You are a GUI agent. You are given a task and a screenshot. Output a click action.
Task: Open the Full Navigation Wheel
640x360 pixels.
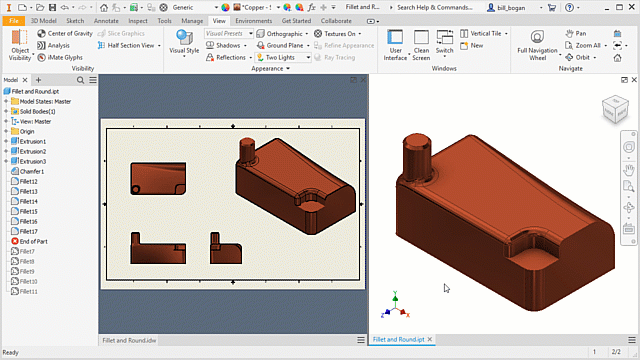[537, 45]
